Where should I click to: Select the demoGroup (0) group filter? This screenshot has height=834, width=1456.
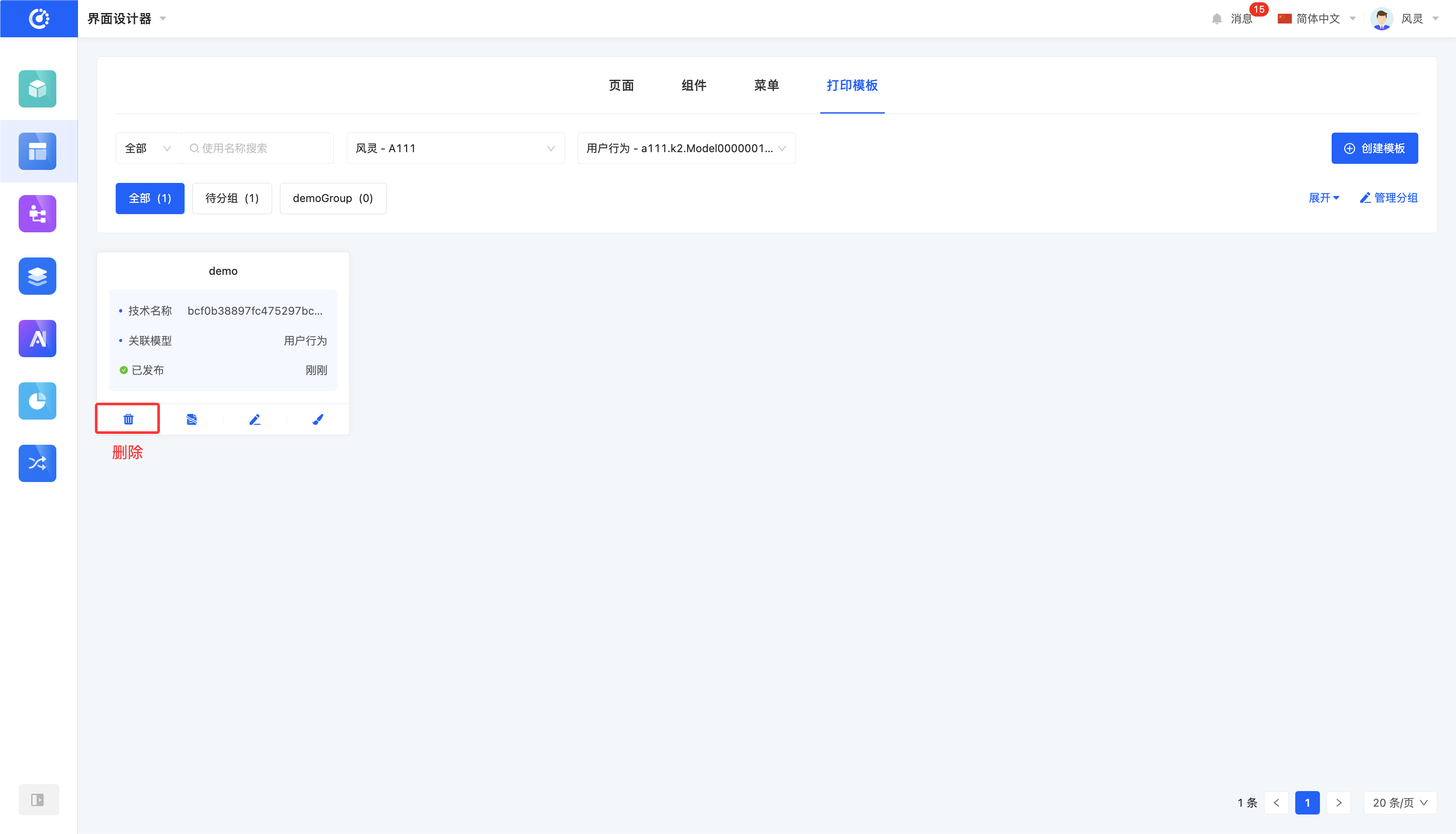[x=333, y=198]
